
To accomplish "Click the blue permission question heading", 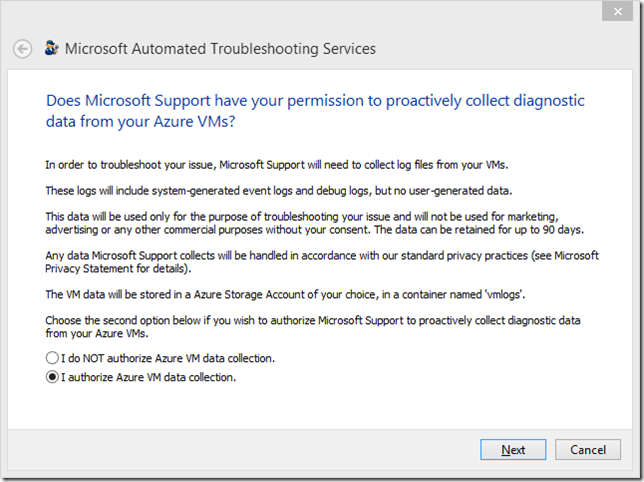I will pos(315,111).
